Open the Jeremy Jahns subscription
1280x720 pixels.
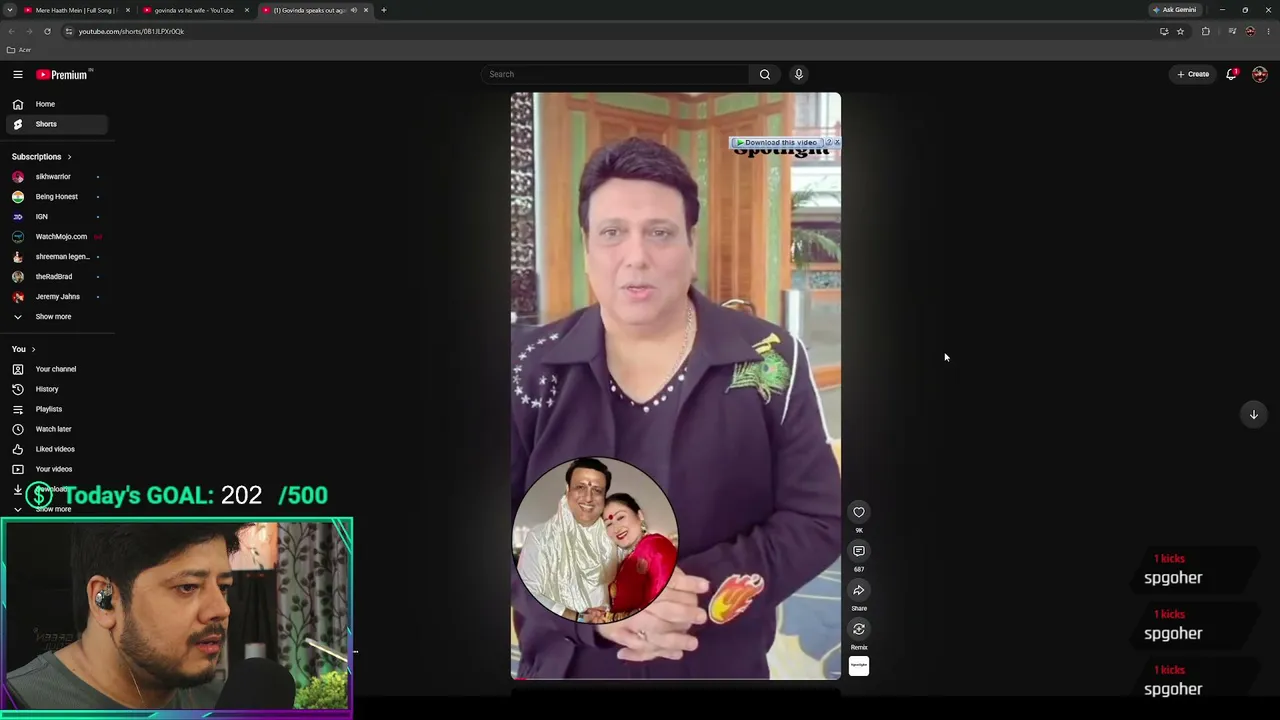(58, 297)
